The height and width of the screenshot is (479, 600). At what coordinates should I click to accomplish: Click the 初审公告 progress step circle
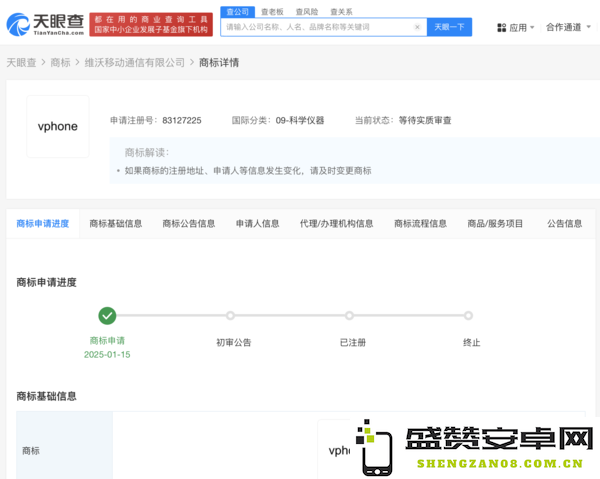click(230, 316)
